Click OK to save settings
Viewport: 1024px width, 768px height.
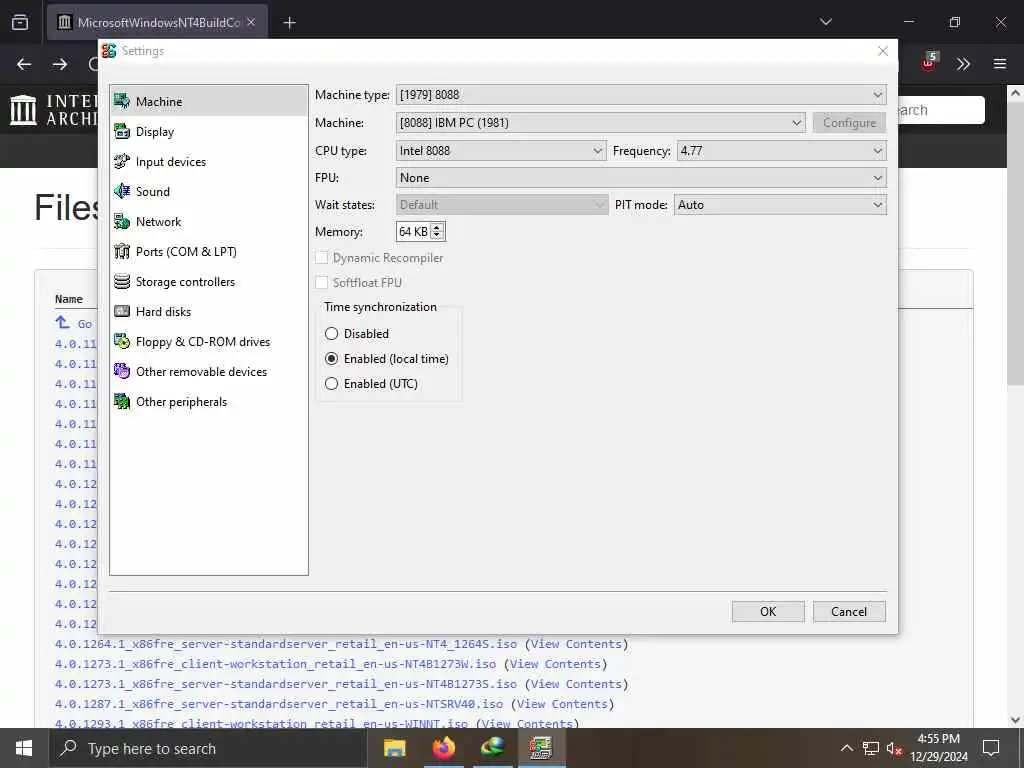click(768, 611)
